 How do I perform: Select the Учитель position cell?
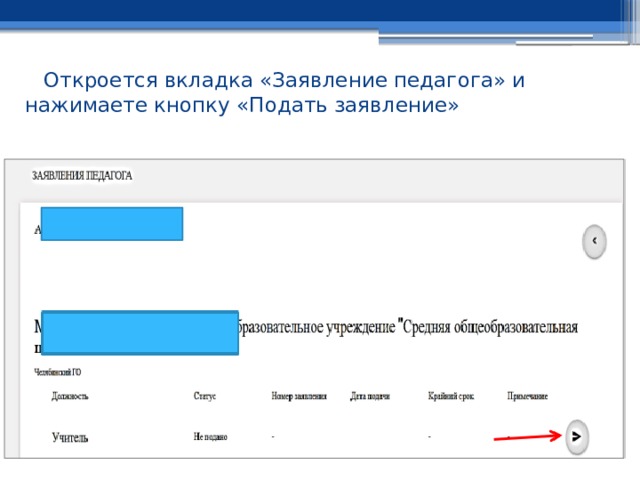point(70,438)
